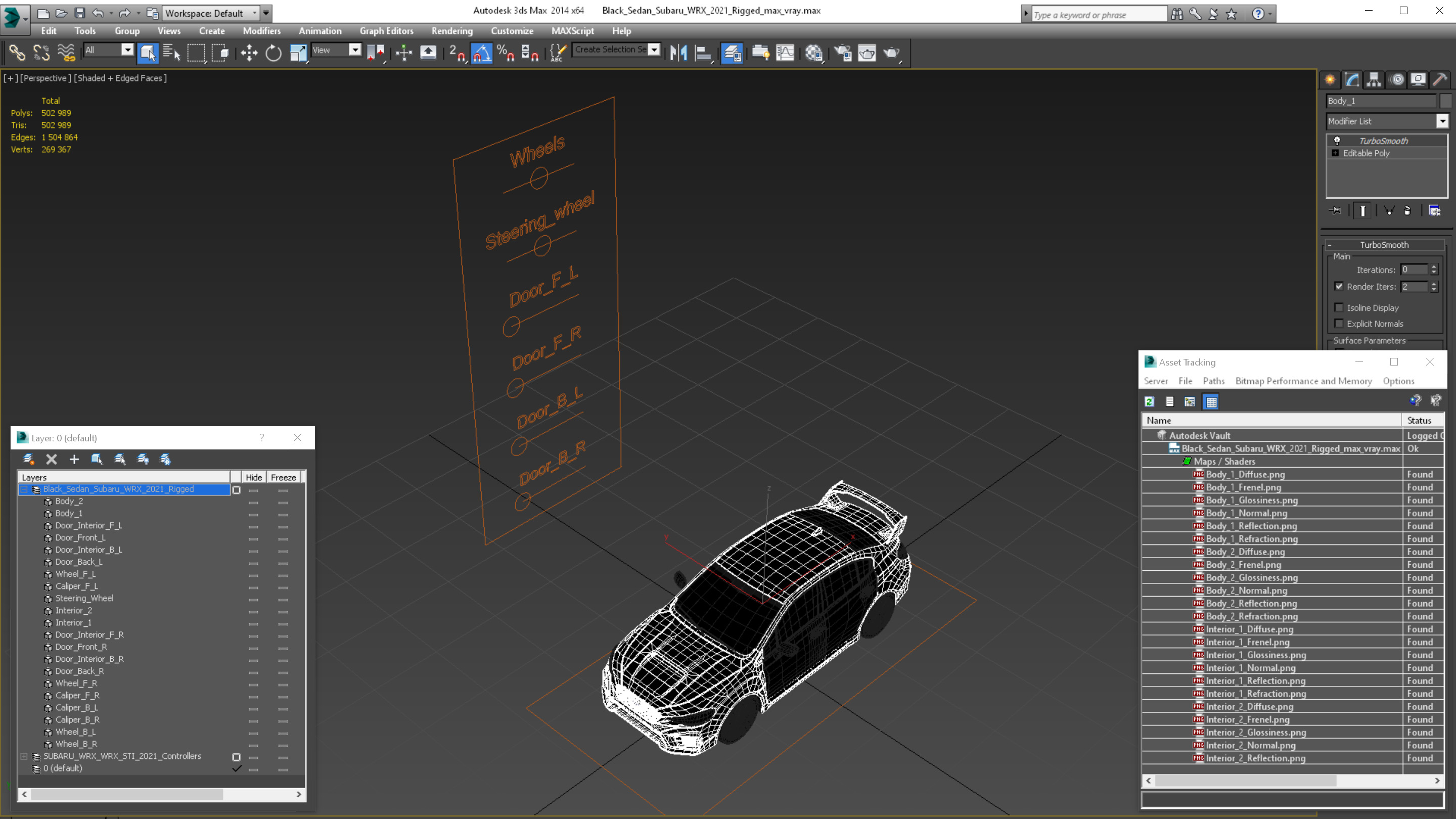Open Select by Name dialog icon
Viewport: 1456px width, 819px height.
click(x=171, y=53)
